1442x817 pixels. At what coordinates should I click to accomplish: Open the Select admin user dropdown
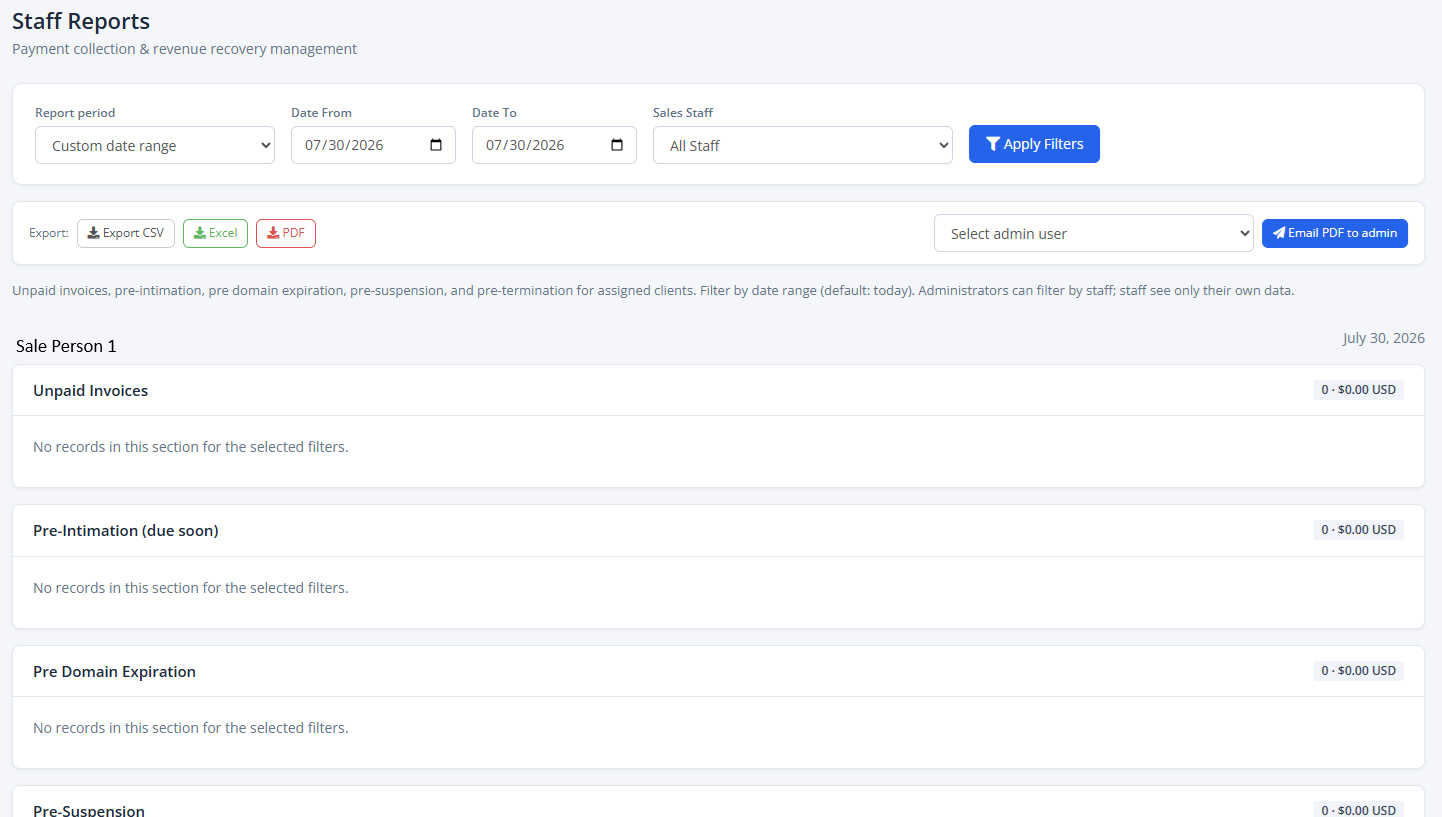1094,233
